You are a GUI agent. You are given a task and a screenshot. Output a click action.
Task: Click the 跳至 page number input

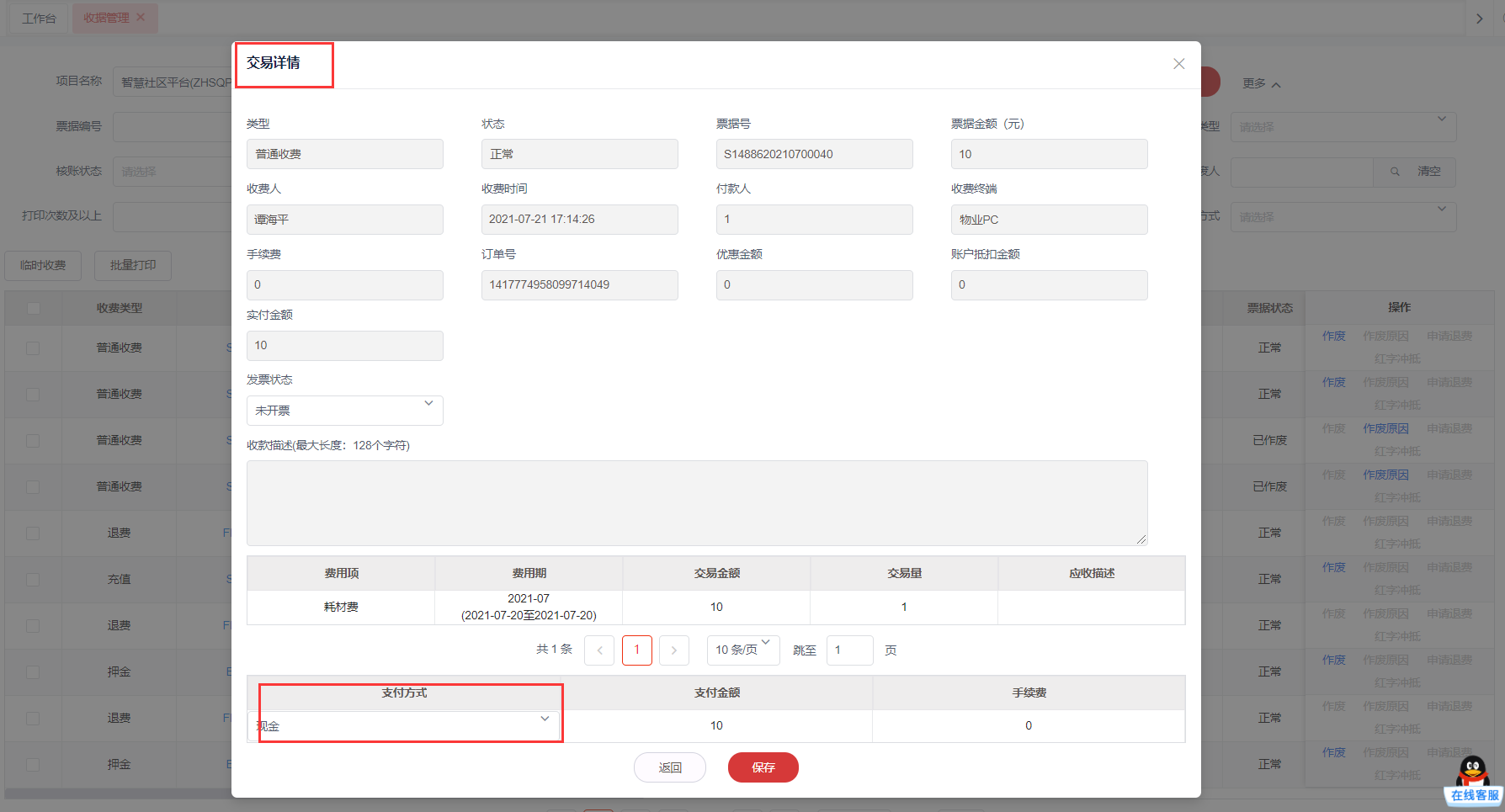[x=850, y=650]
